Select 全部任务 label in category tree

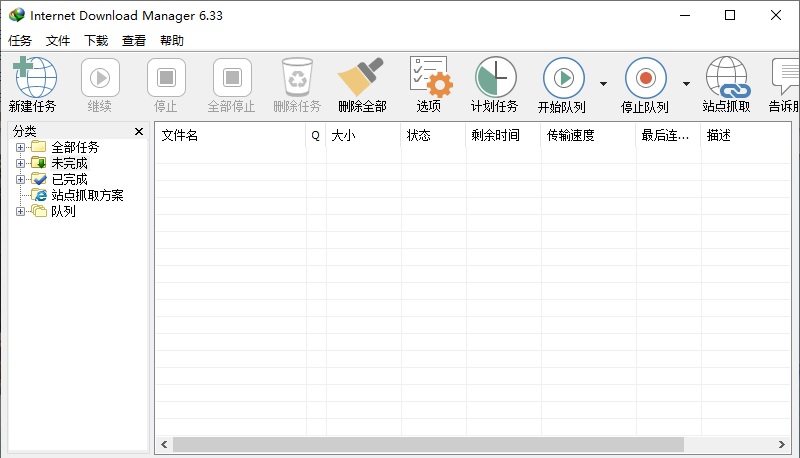[75, 147]
